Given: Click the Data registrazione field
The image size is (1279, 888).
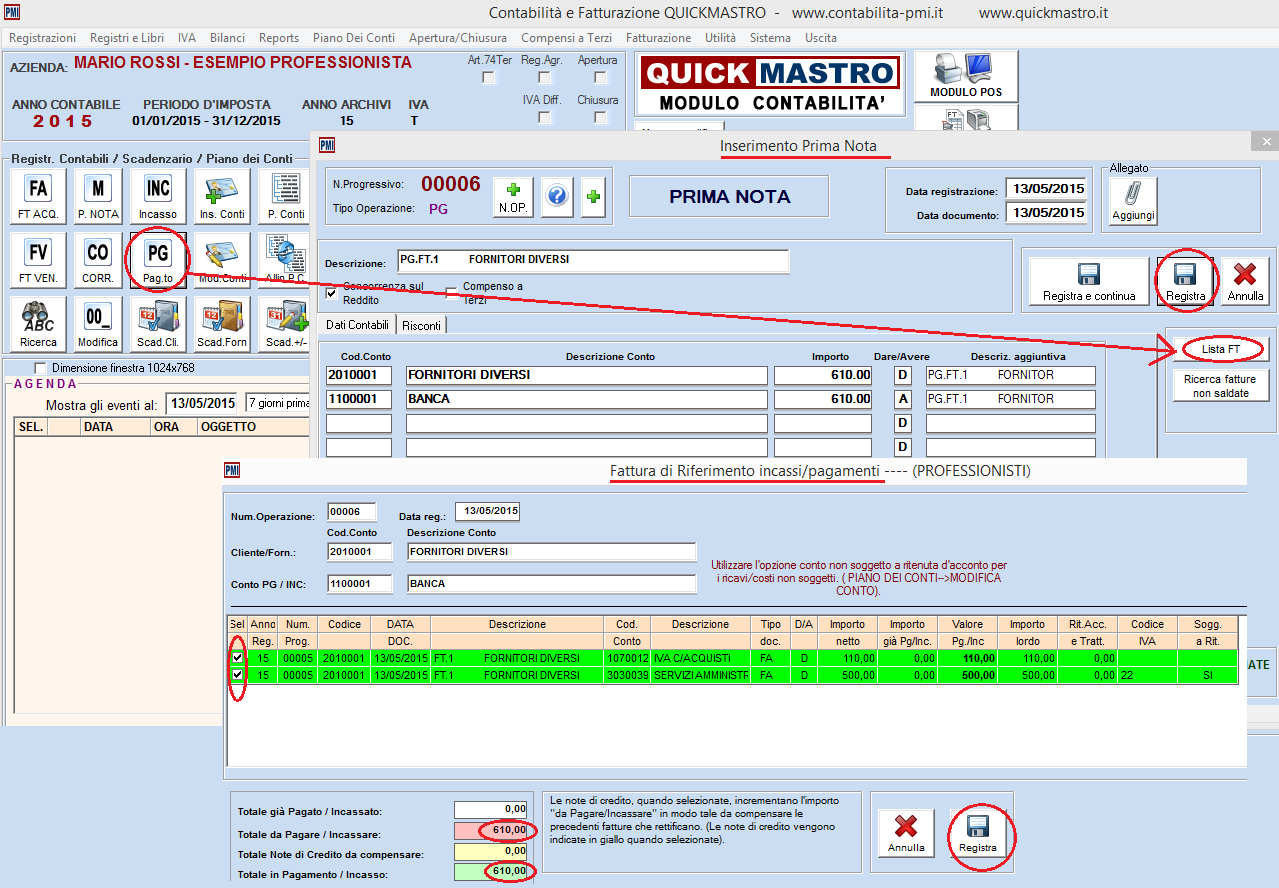Looking at the screenshot, I should point(1046,188).
